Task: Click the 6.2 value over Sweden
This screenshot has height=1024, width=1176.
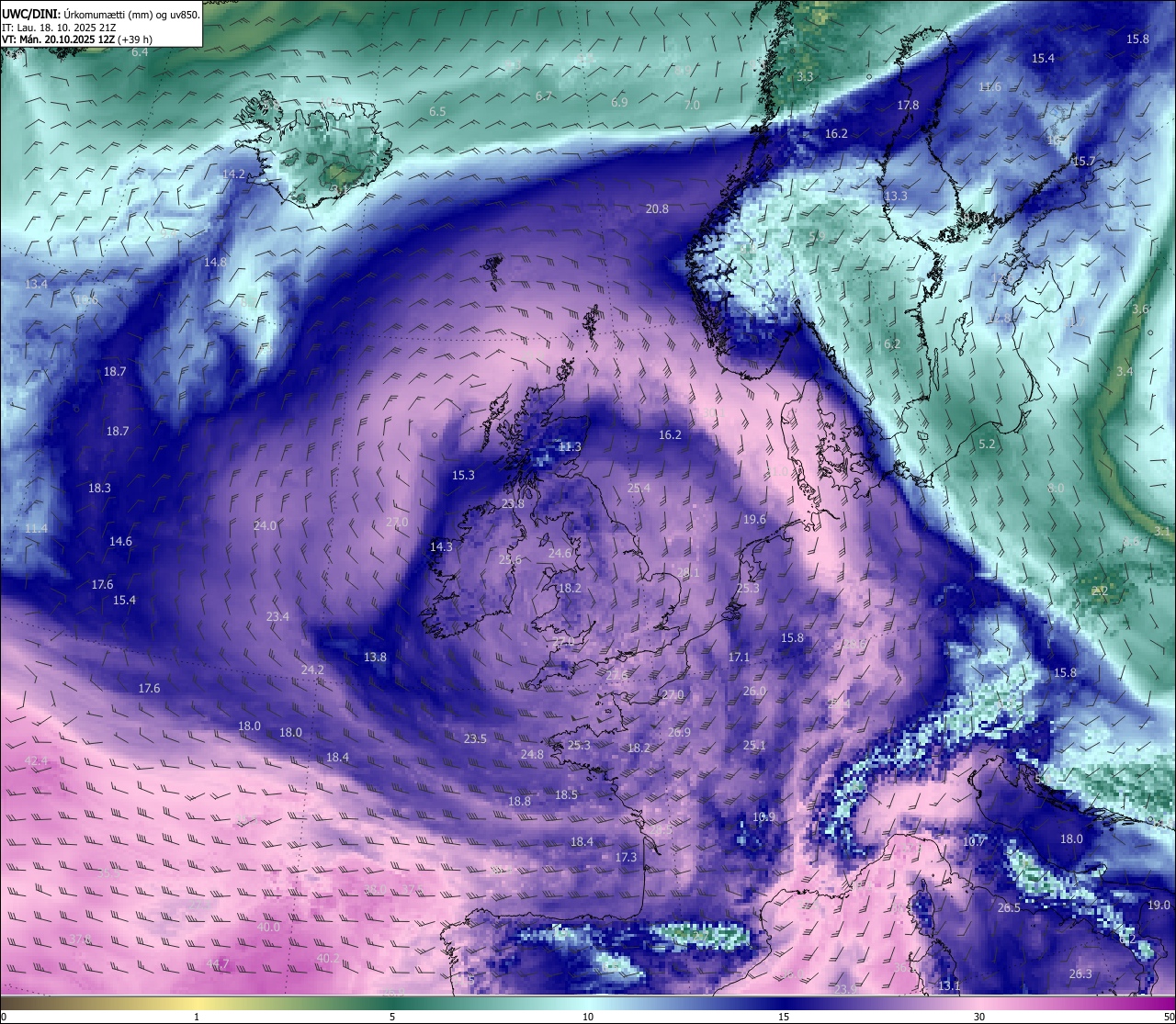Action: [x=891, y=344]
